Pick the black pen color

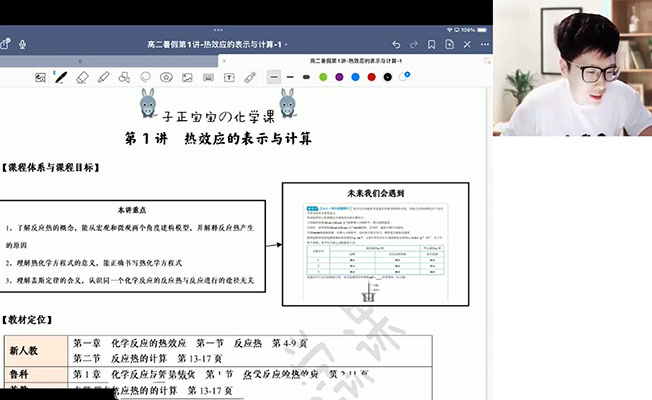pyautogui.click(x=388, y=77)
